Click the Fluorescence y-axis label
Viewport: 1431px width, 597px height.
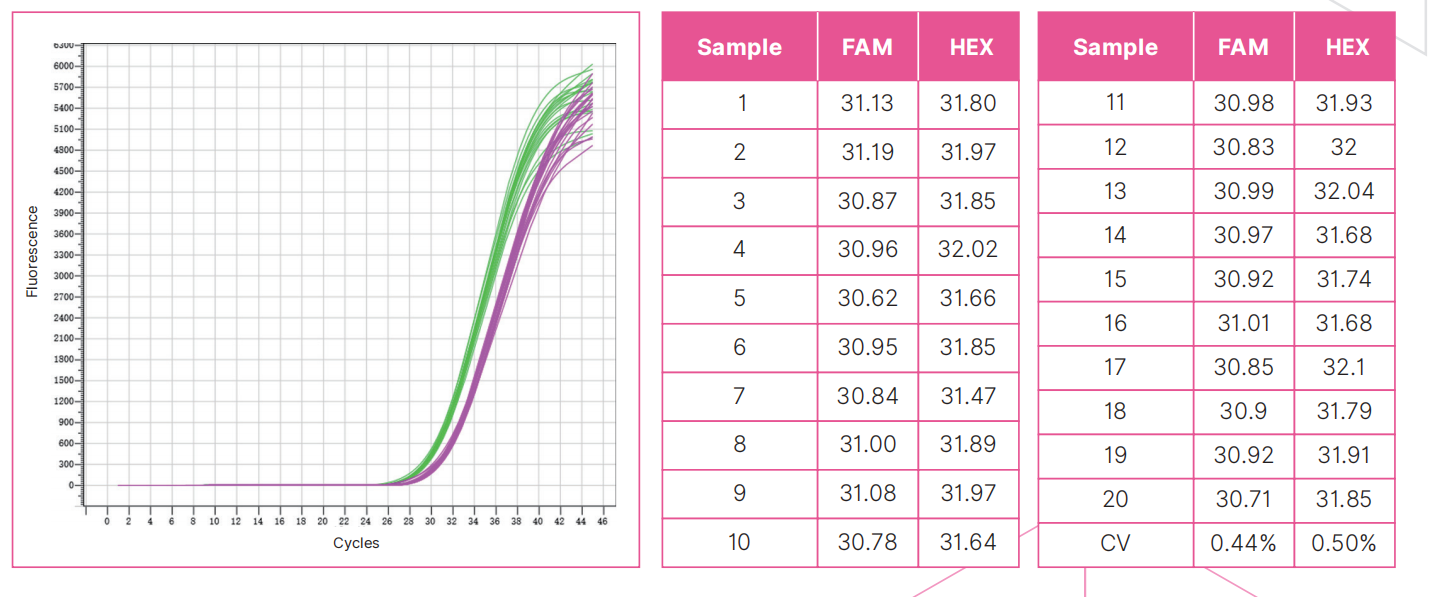[32, 251]
